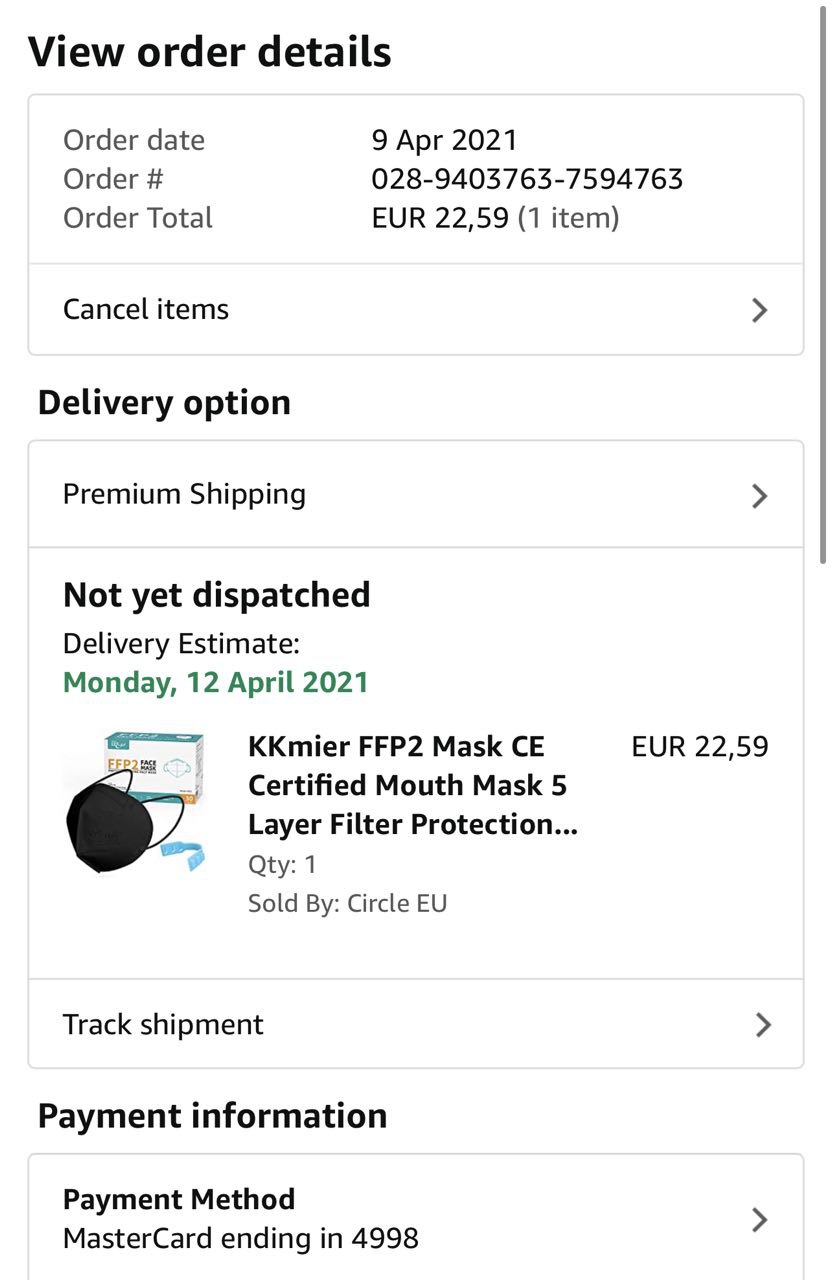This screenshot has width=832, height=1280.
Task: Select order number 028-9403763-7594763
Action: click(527, 179)
